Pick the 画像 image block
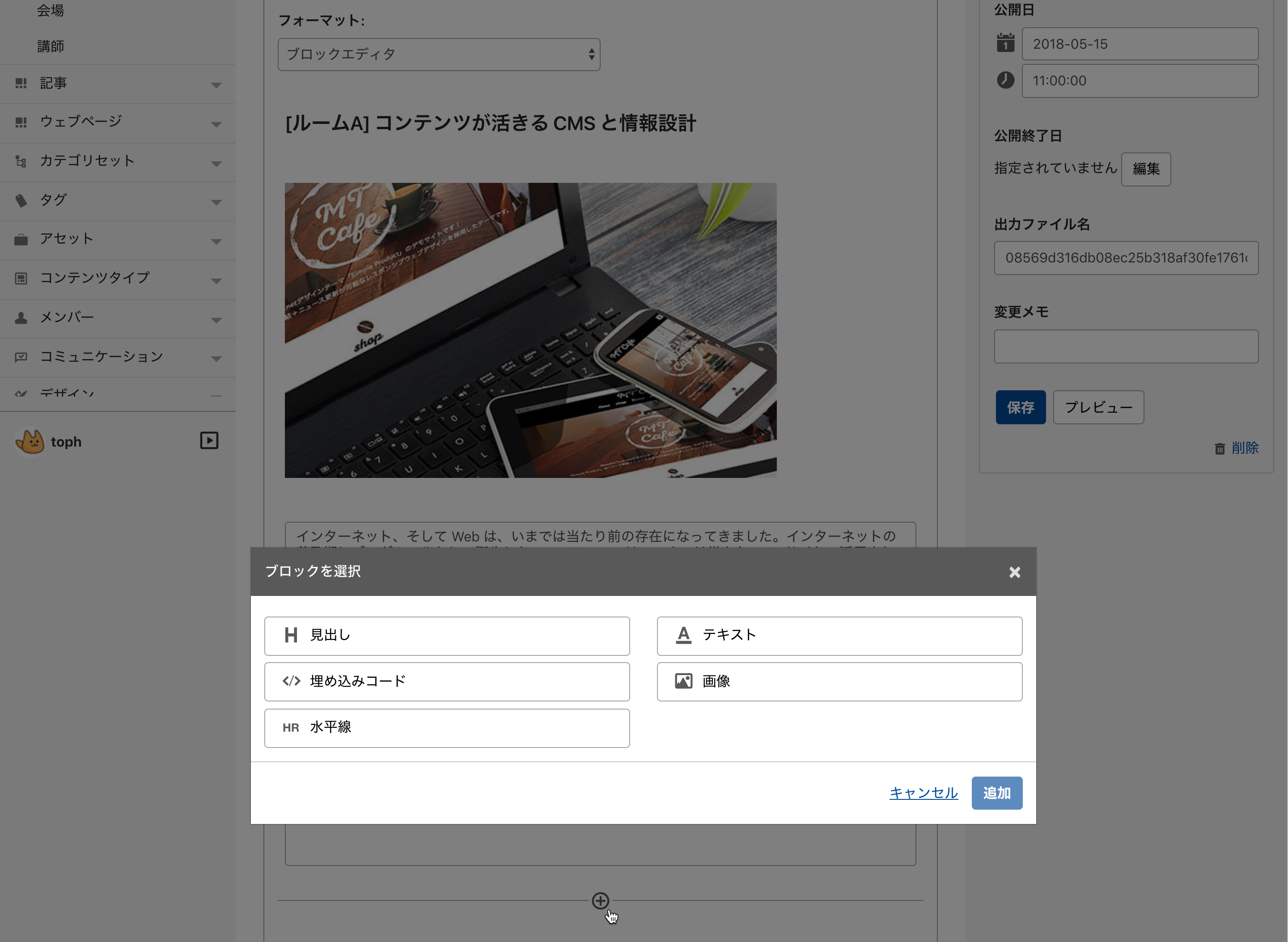 point(839,681)
